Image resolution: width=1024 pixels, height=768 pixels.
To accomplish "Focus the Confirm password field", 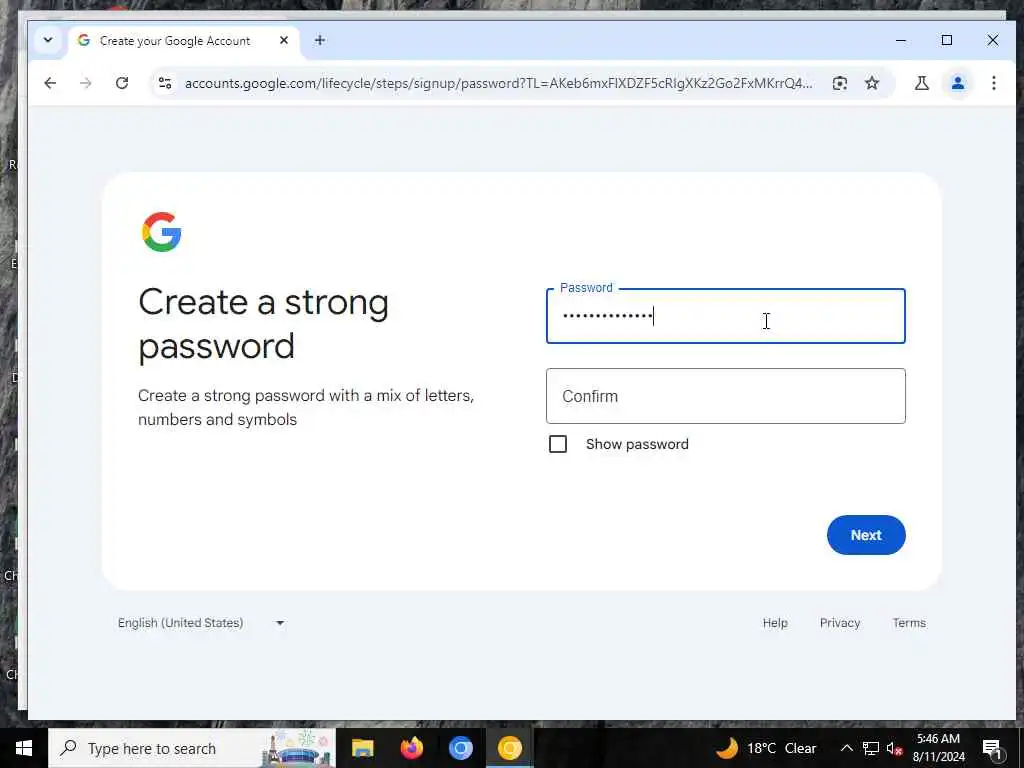I will 726,396.
